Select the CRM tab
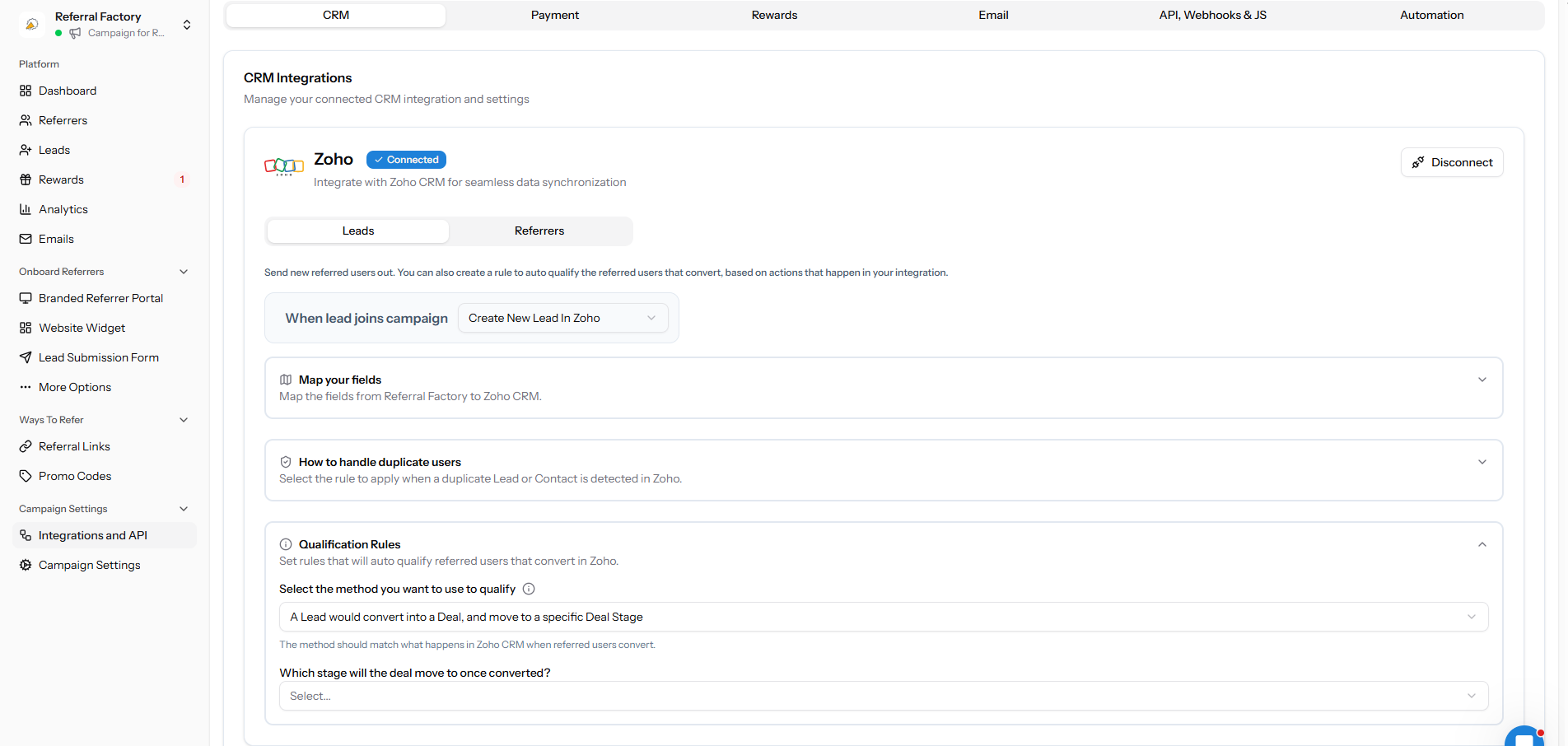This screenshot has width=1568, height=746. (x=336, y=15)
